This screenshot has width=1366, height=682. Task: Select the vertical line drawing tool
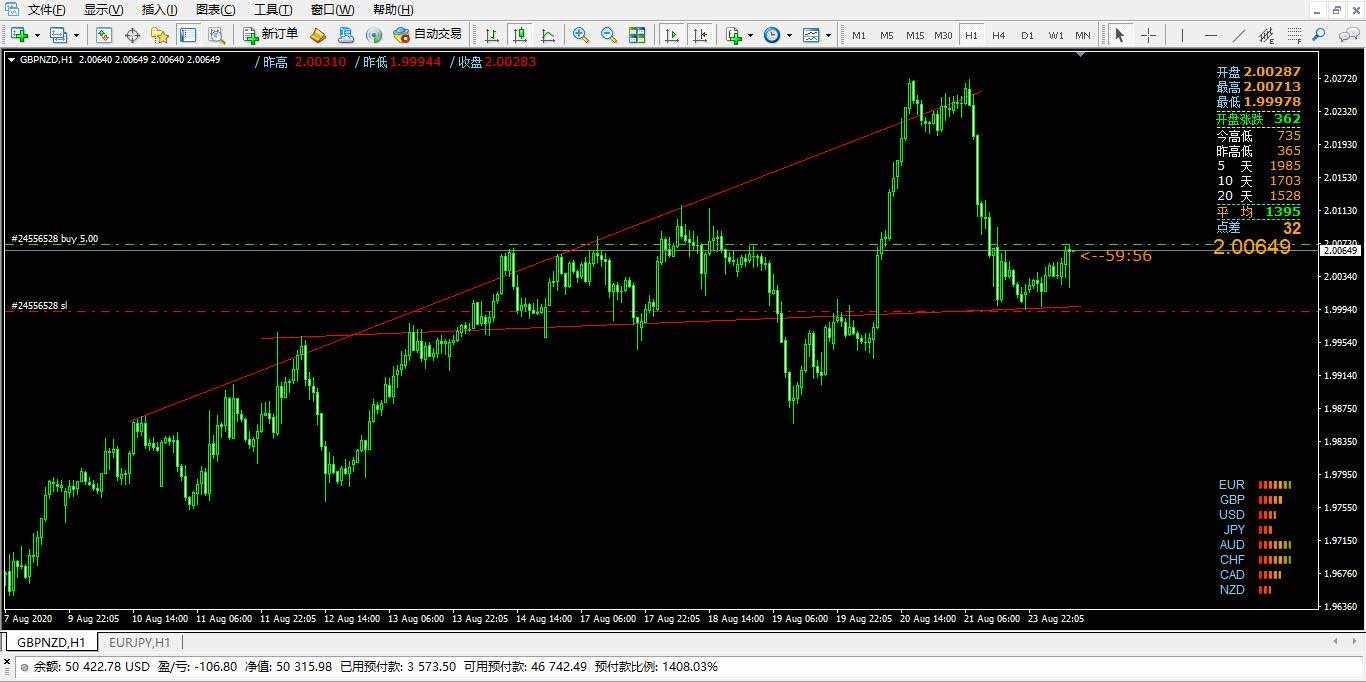pyautogui.click(x=1182, y=35)
